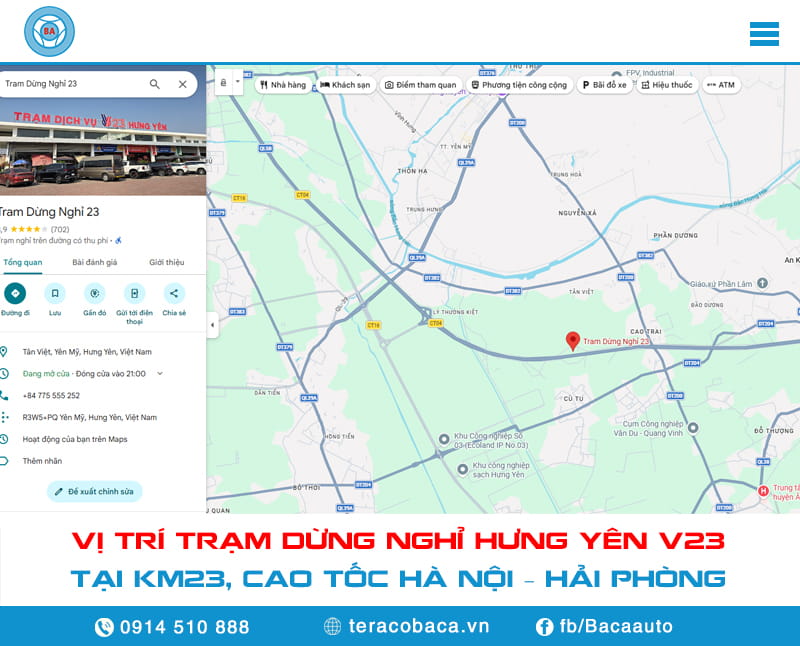800x646 pixels.
Task: Click the Gửi tới điện thoại icon
Action: 134,292
